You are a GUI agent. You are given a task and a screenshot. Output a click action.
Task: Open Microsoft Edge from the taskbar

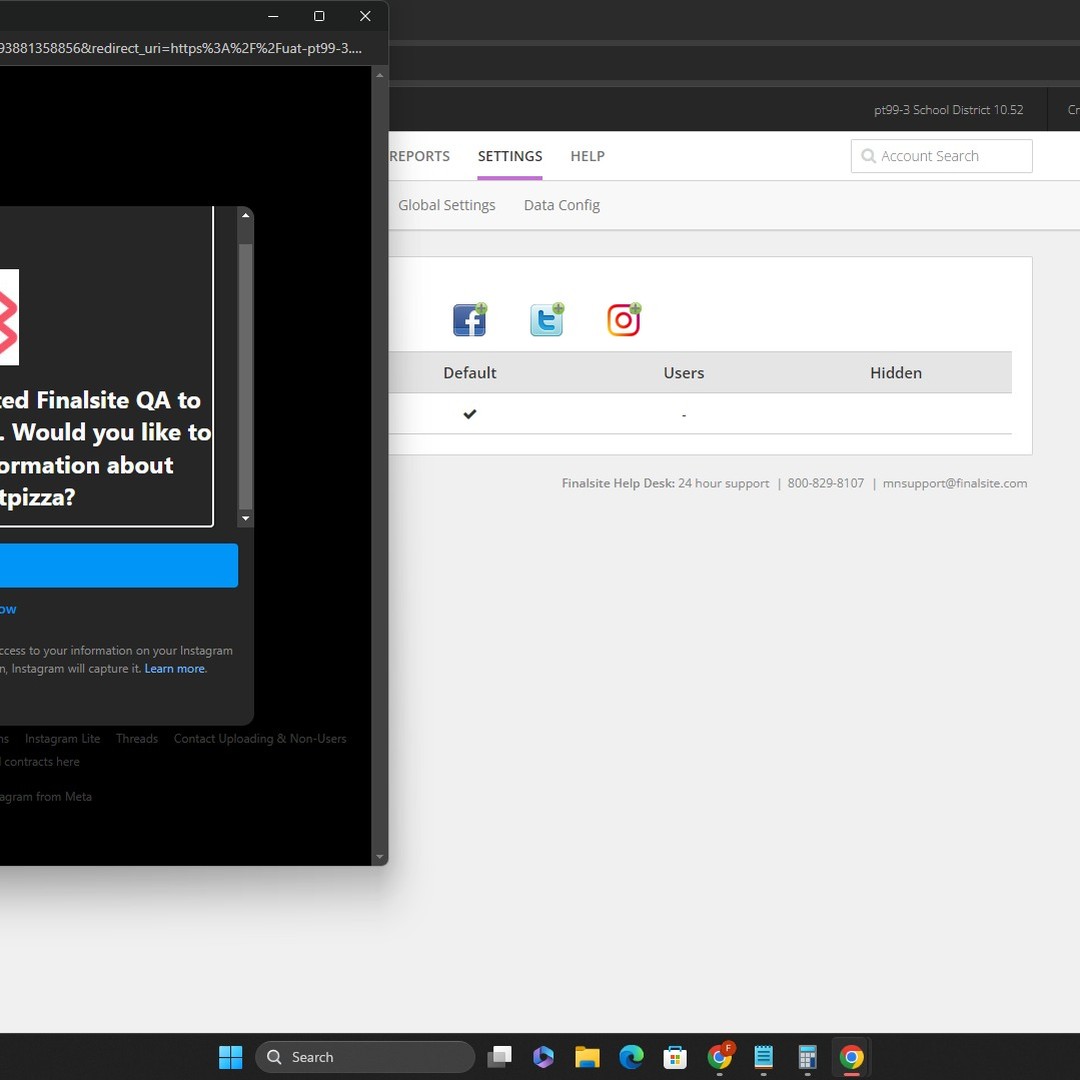[632, 1057]
